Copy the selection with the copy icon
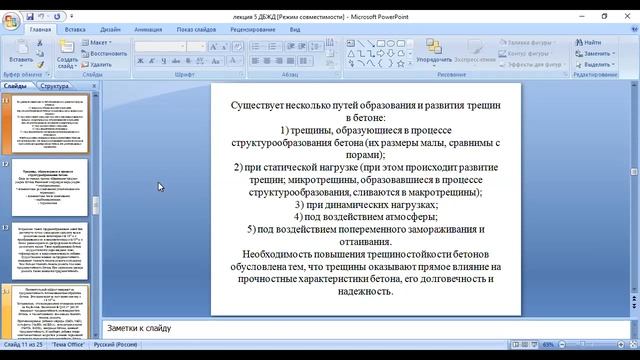 [x=40, y=54]
